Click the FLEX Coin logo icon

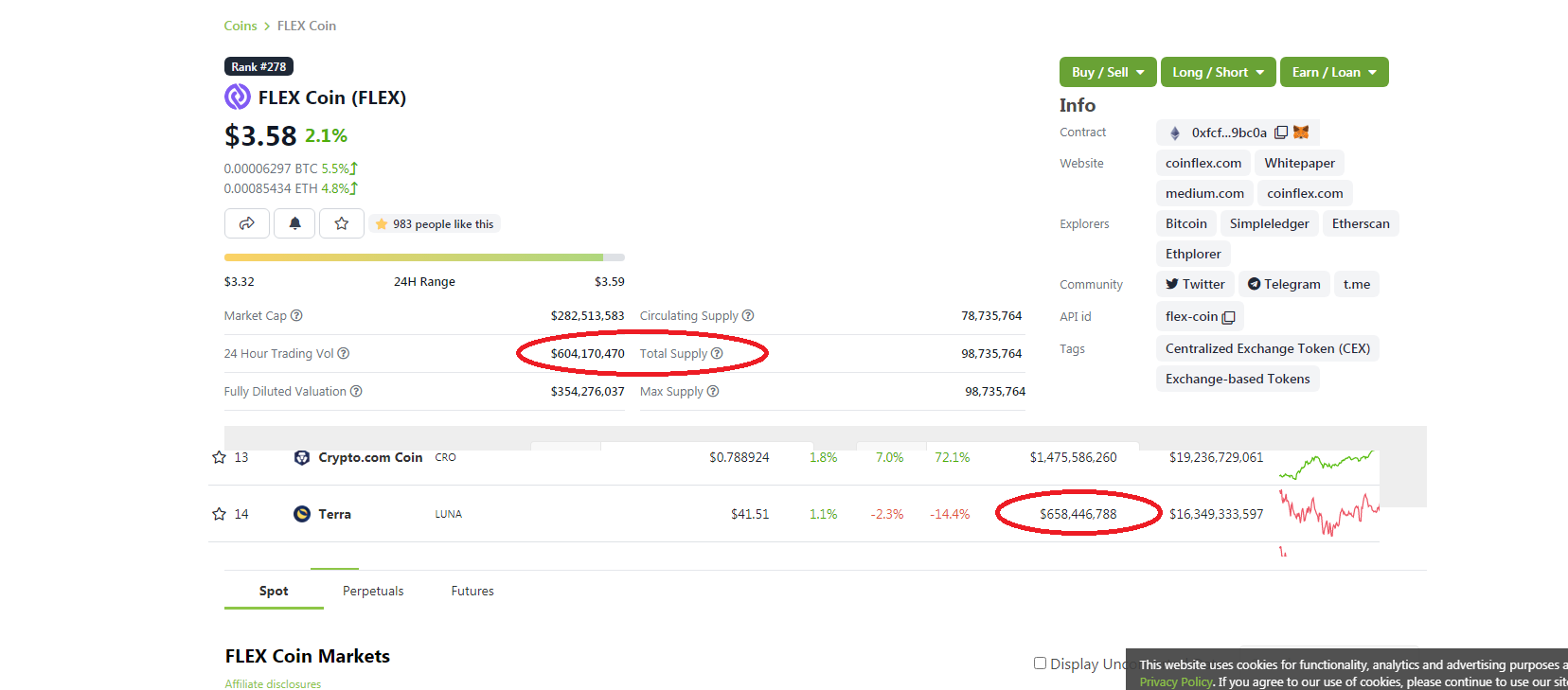(x=238, y=97)
